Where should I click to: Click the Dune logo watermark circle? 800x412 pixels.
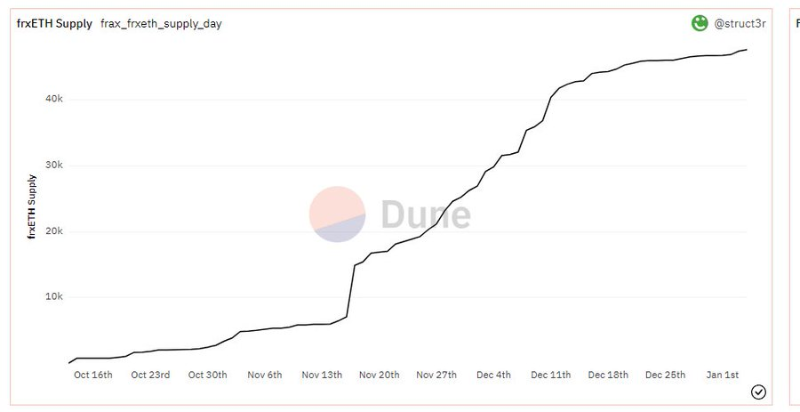pos(337,214)
